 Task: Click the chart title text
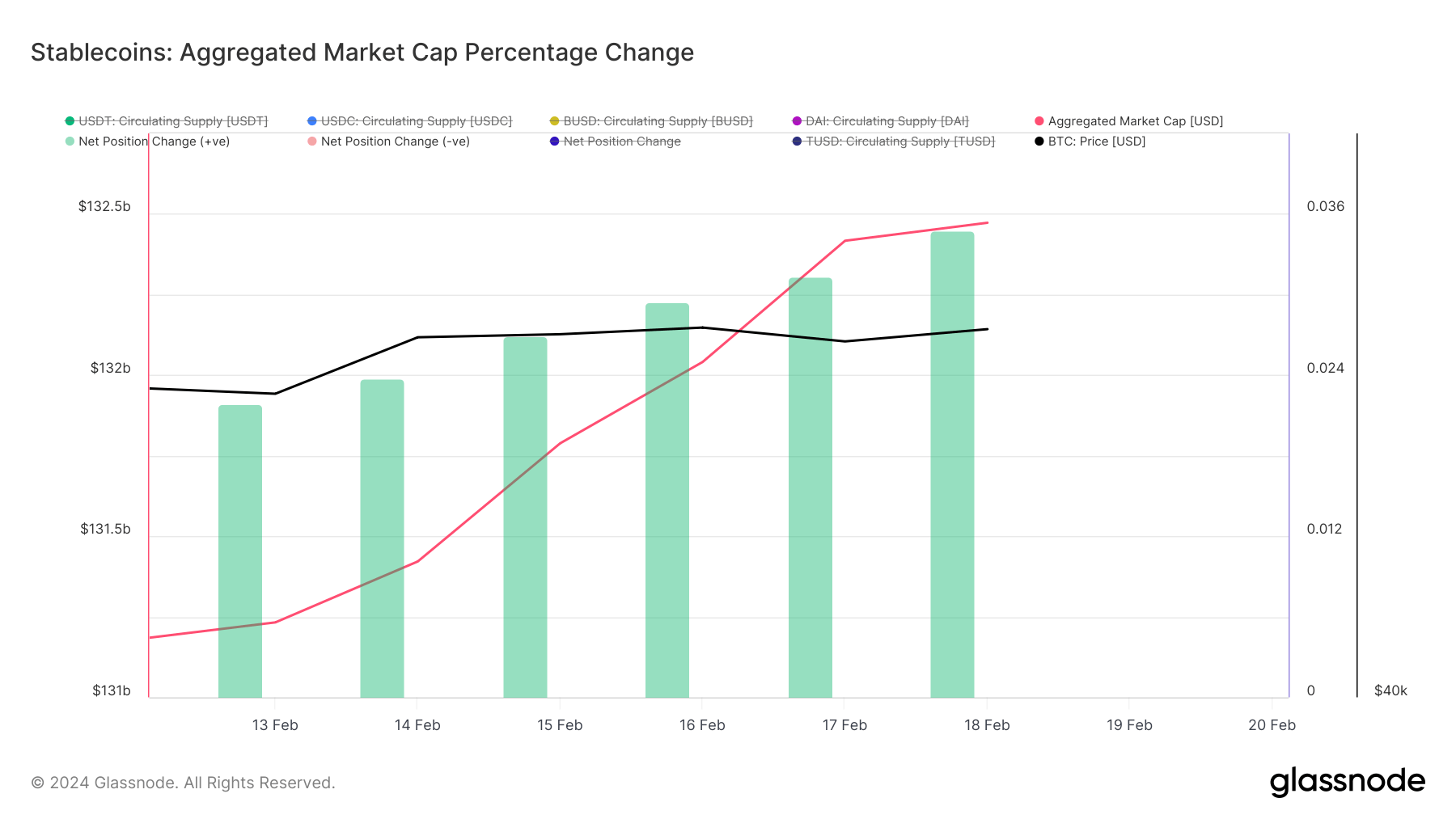click(x=362, y=53)
